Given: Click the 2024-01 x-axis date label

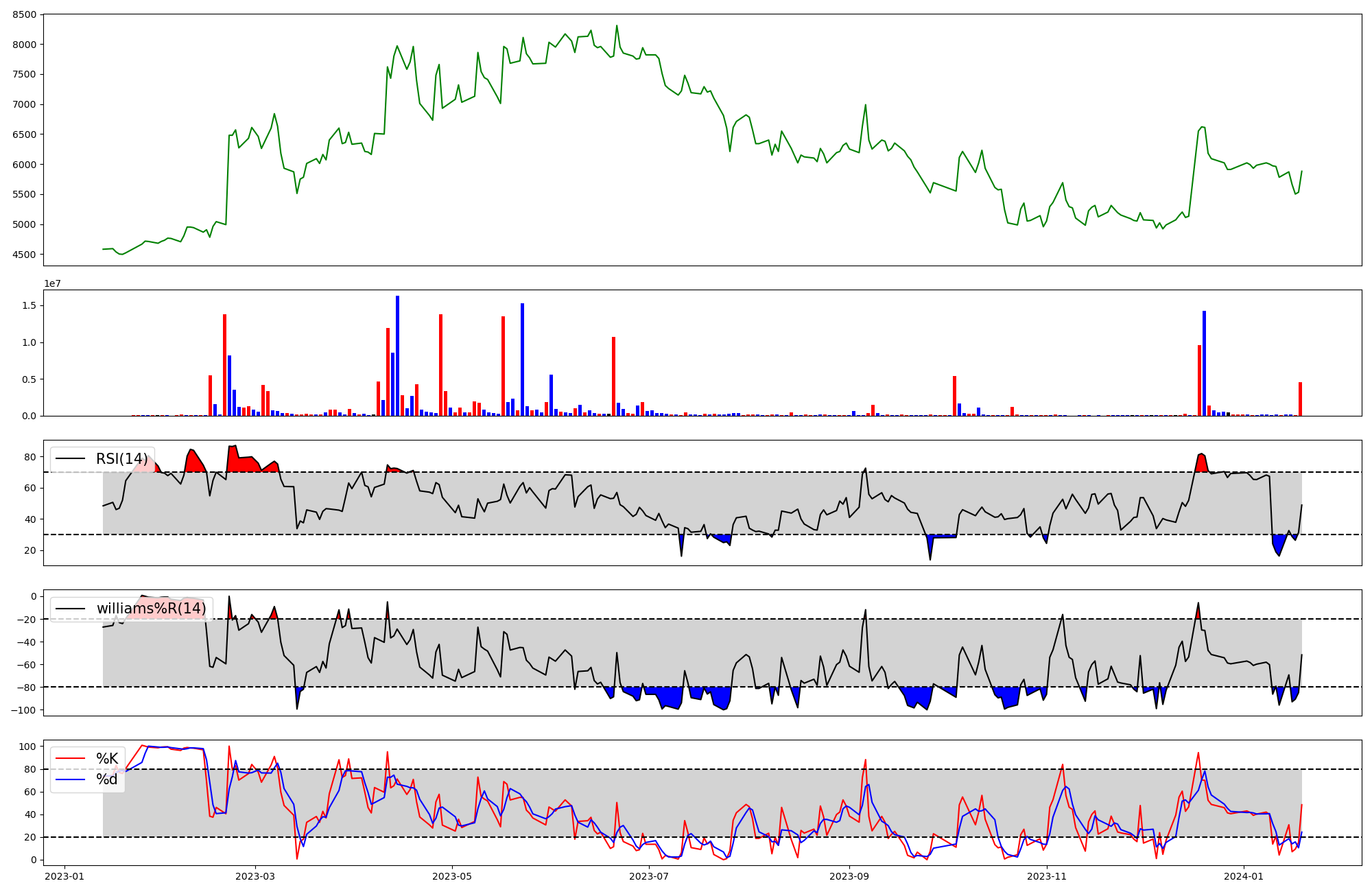Looking at the screenshot, I should pyautogui.click(x=1244, y=876).
